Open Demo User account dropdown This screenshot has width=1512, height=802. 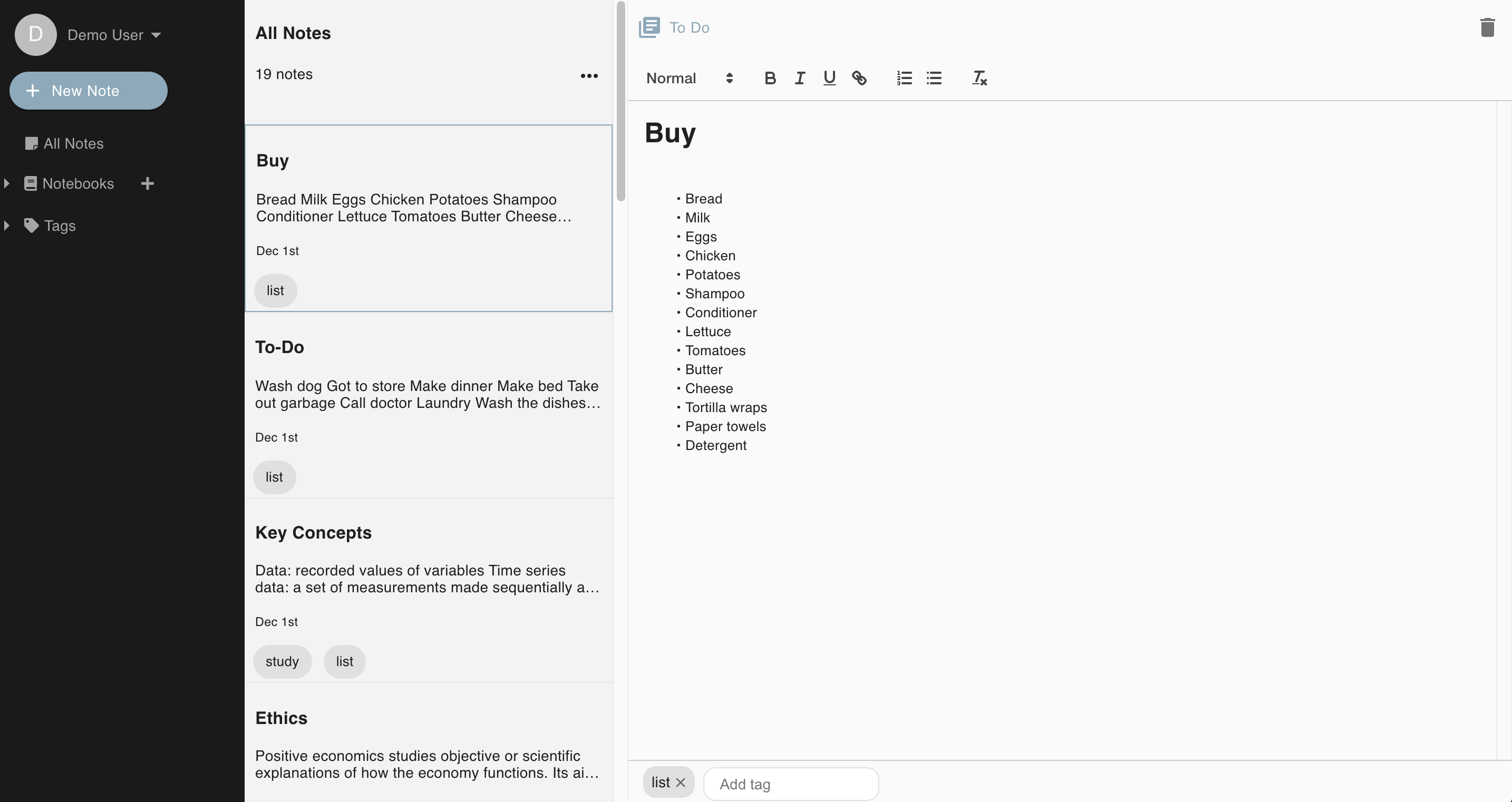114,35
